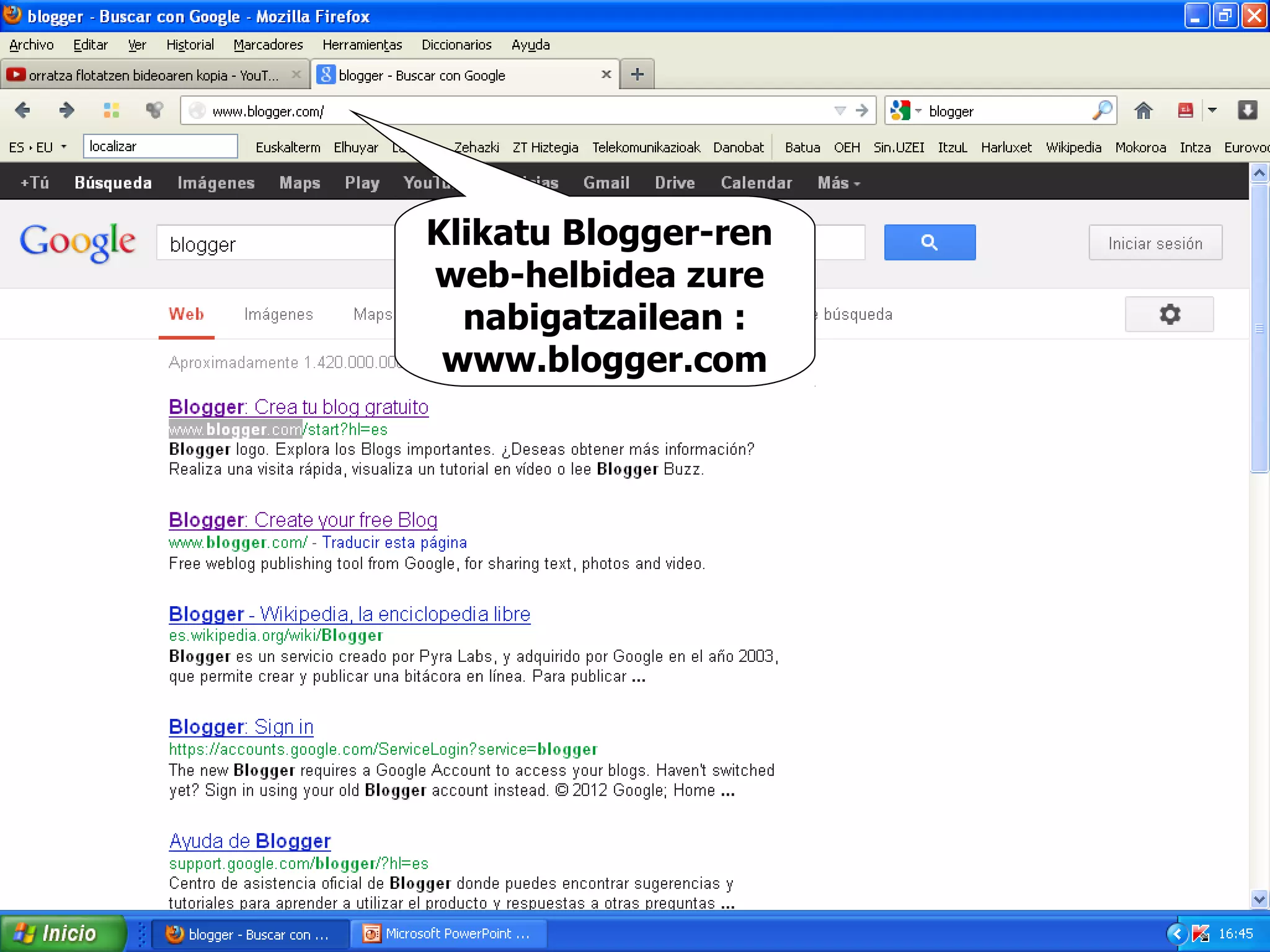This screenshot has height=952, width=1270.
Task: Open Drive in the Google bar
Action: 675,182
